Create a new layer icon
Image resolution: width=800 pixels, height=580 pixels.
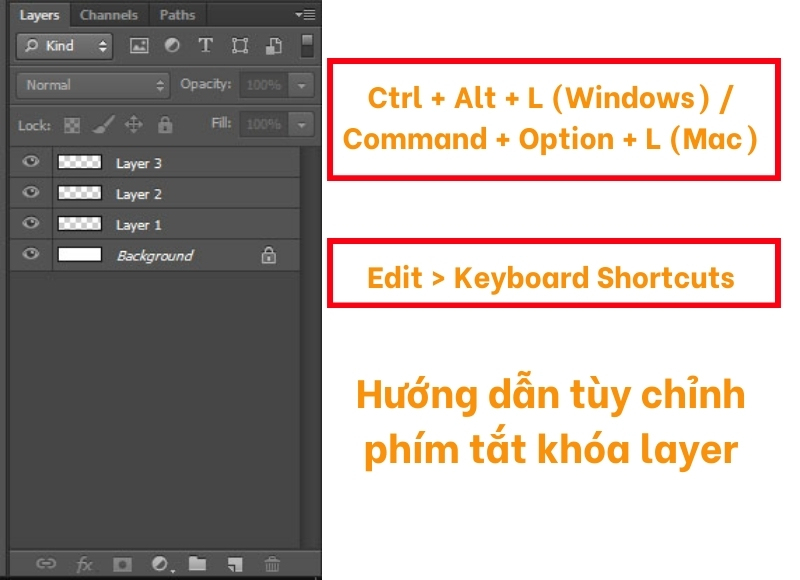pos(235,564)
